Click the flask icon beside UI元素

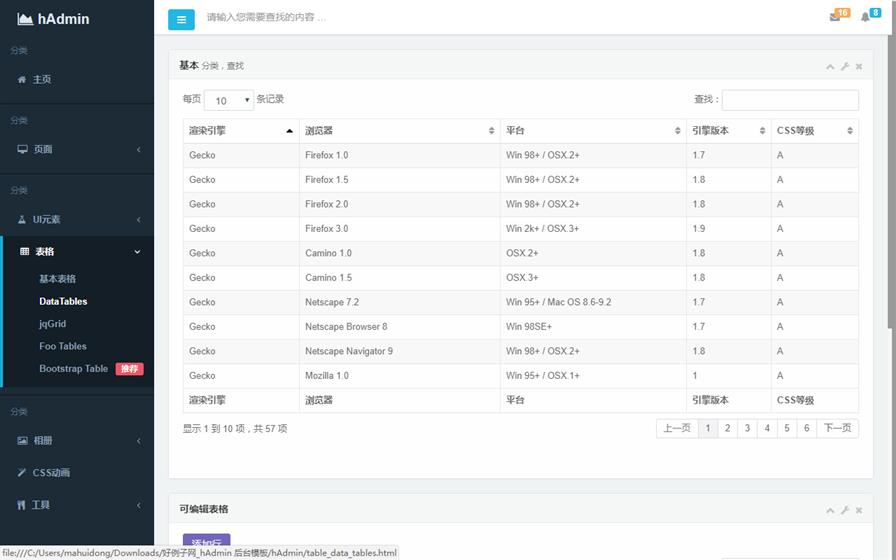point(22,219)
